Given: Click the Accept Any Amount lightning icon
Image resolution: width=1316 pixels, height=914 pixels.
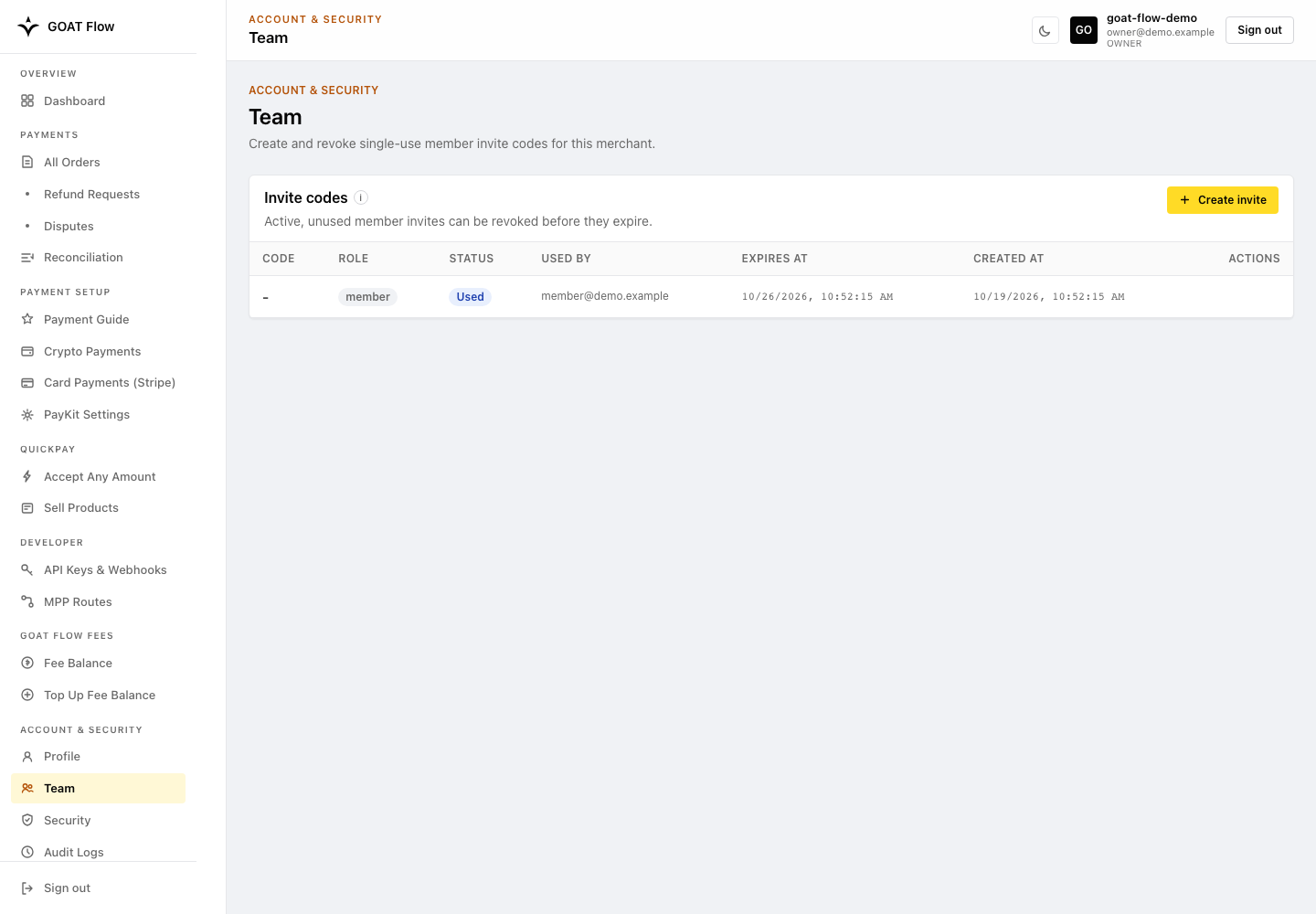Looking at the screenshot, I should [27, 476].
